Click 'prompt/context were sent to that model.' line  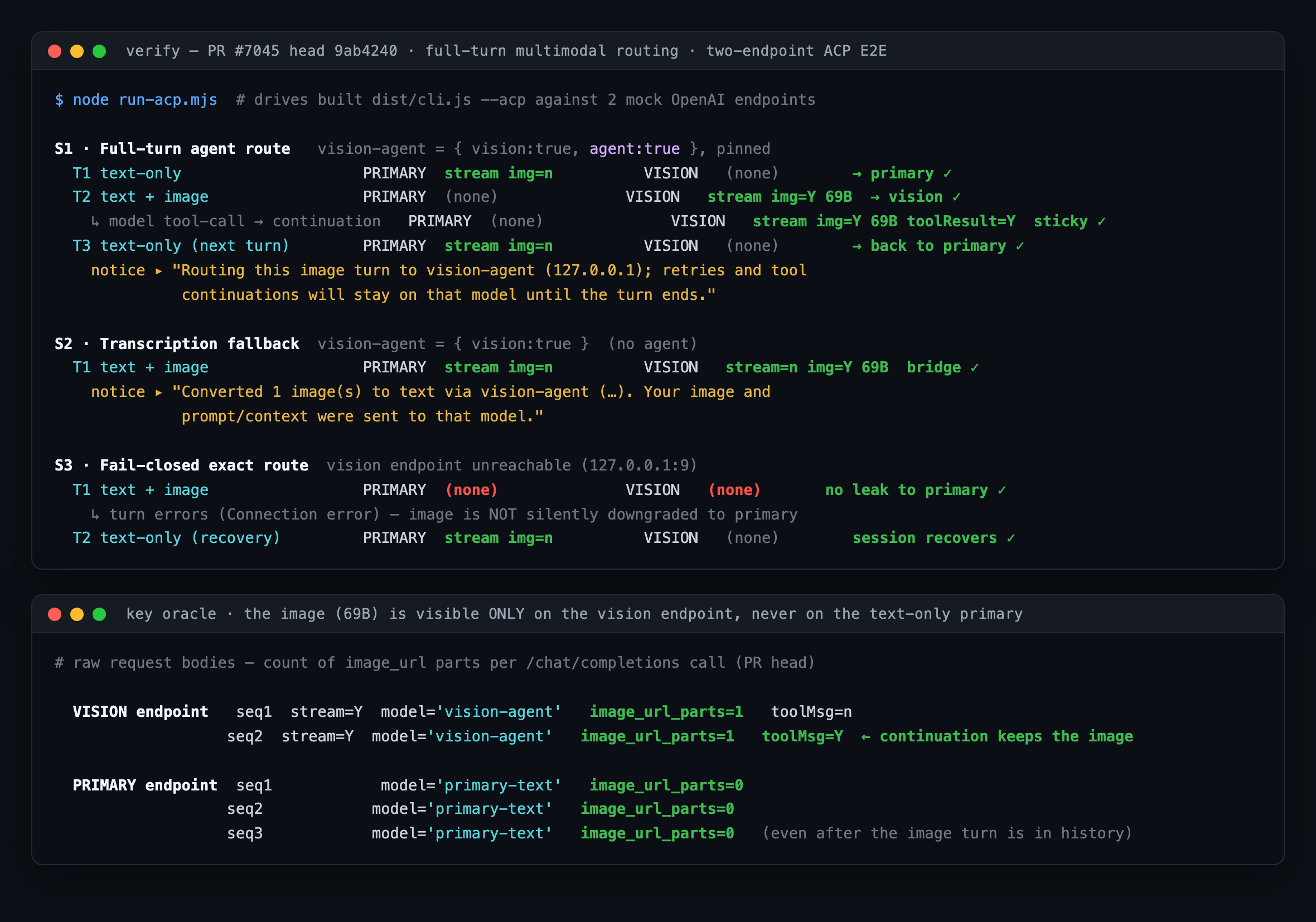coord(362,416)
